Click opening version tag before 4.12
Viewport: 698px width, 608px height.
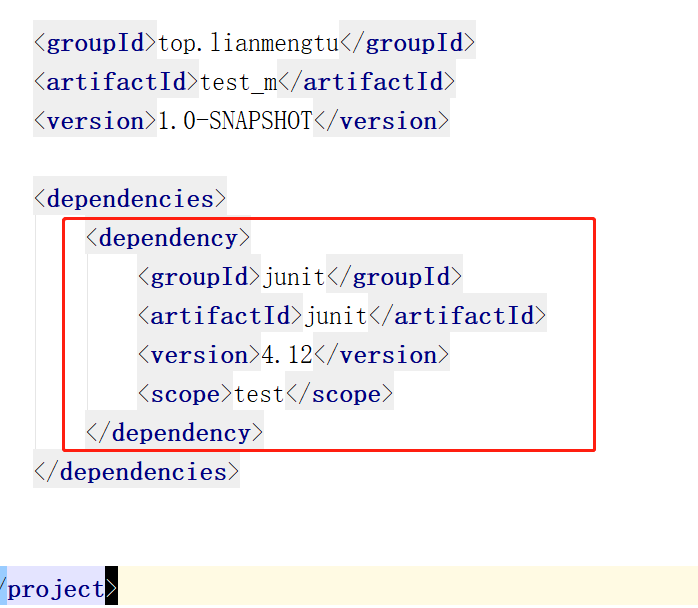click(199, 355)
